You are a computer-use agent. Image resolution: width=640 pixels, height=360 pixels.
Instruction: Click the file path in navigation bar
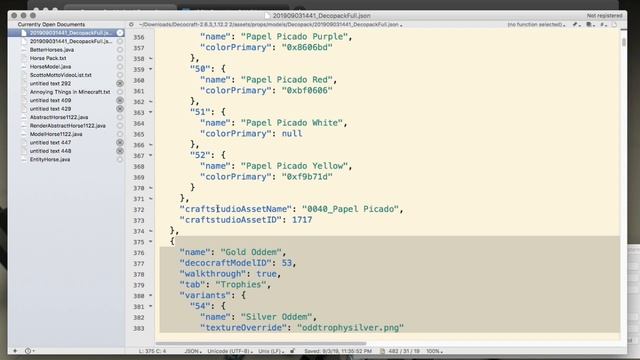click(x=271, y=24)
